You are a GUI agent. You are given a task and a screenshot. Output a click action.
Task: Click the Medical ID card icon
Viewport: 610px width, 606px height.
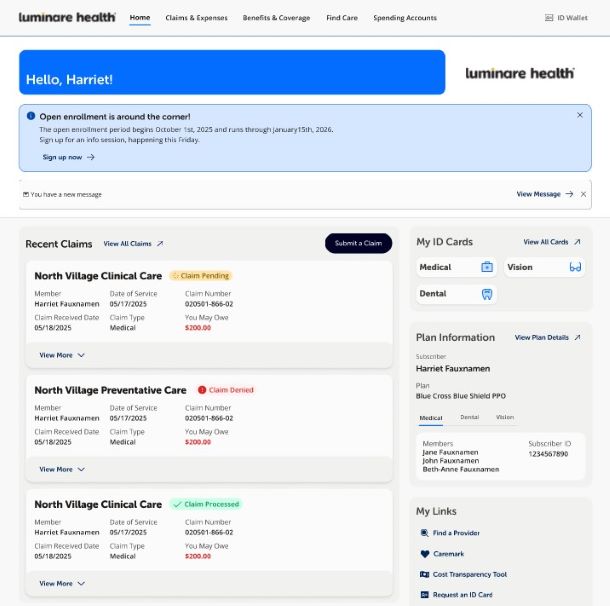(x=487, y=267)
